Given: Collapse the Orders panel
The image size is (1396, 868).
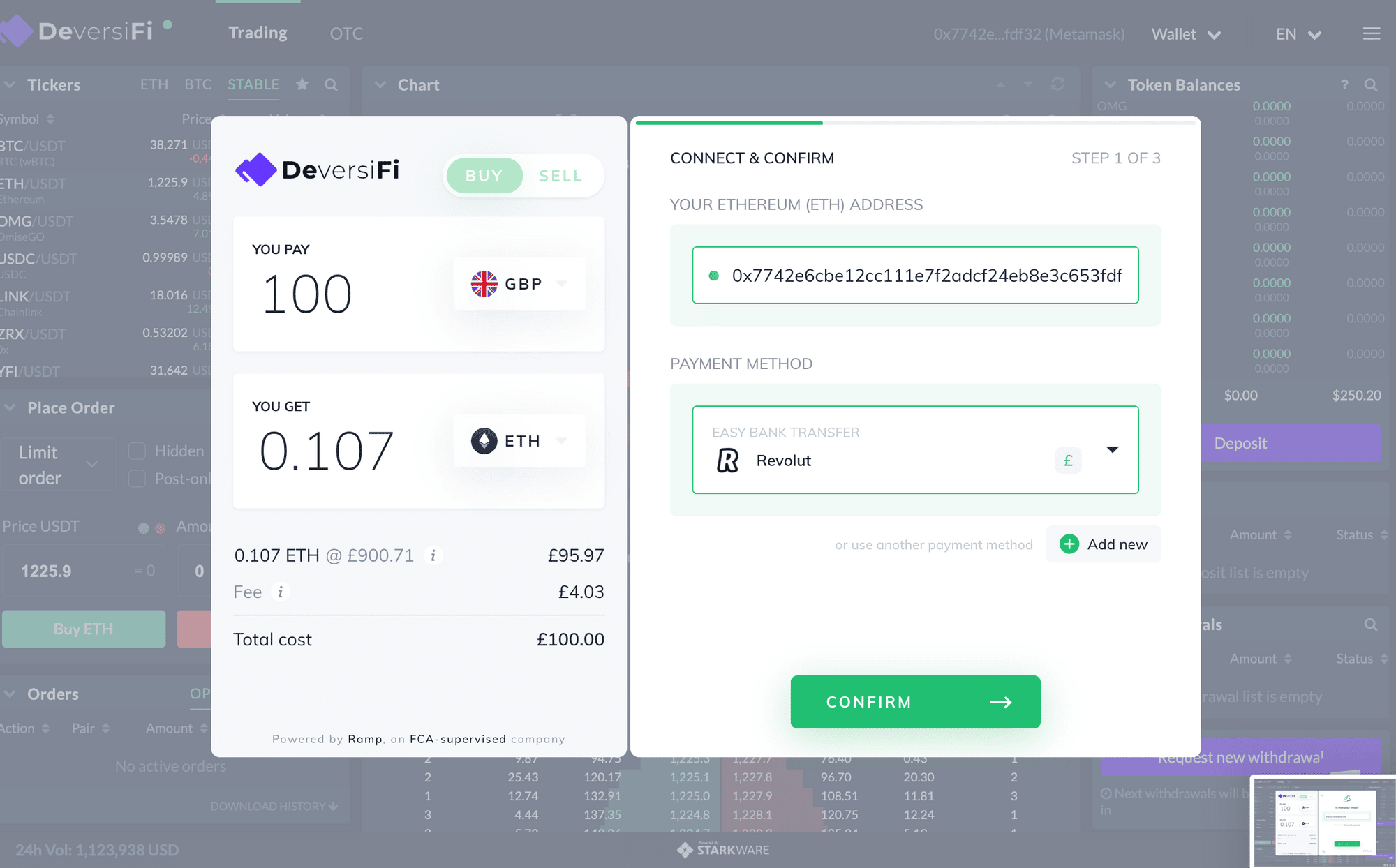Looking at the screenshot, I should [10, 694].
